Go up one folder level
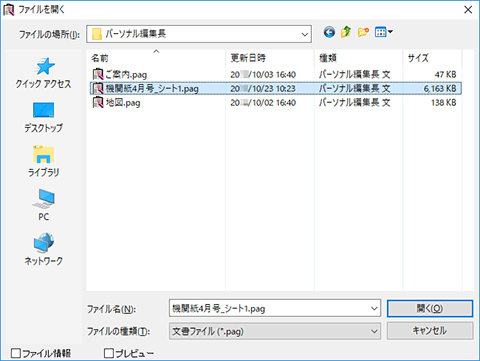 346,32
